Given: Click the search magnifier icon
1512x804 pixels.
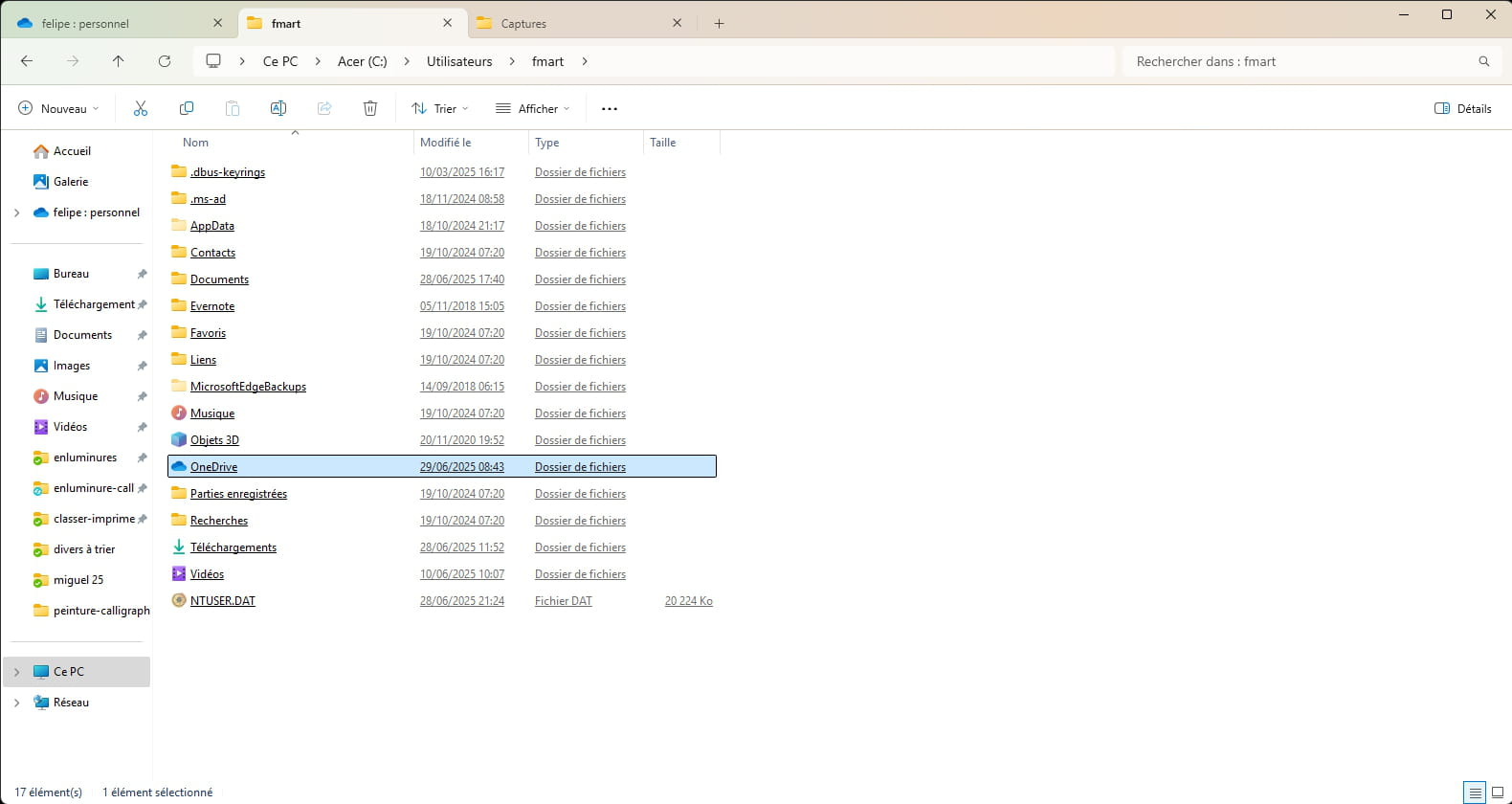Looking at the screenshot, I should (1484, 61).
